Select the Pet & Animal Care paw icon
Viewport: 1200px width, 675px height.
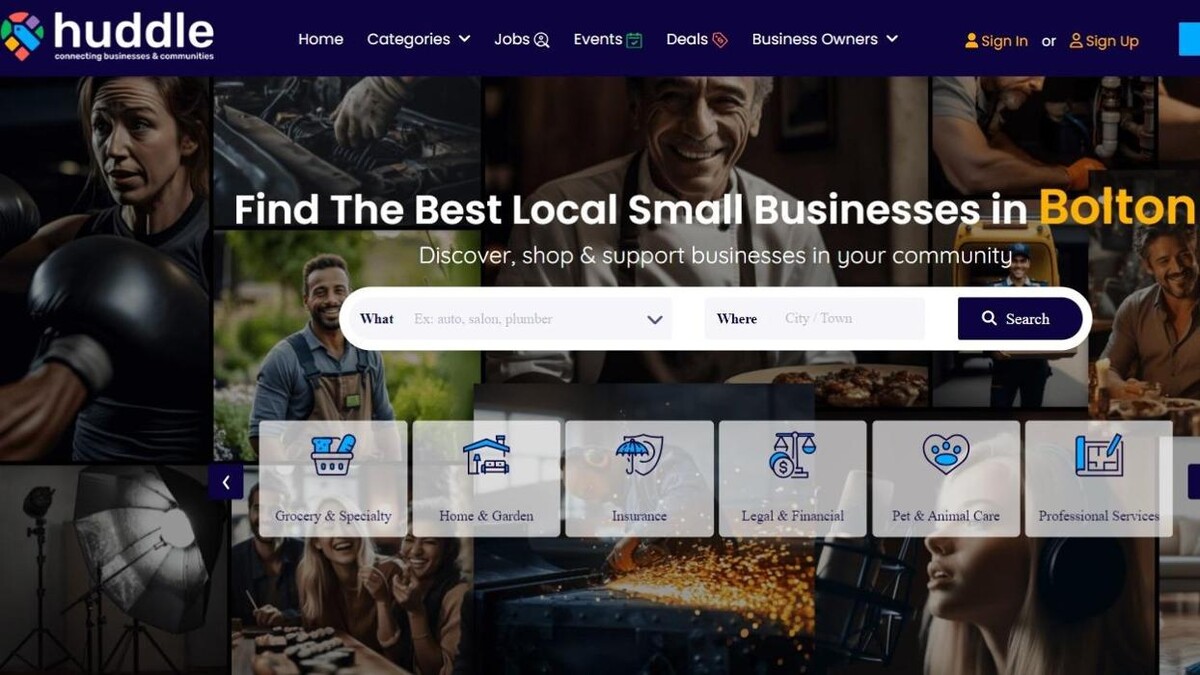[945, 455]
